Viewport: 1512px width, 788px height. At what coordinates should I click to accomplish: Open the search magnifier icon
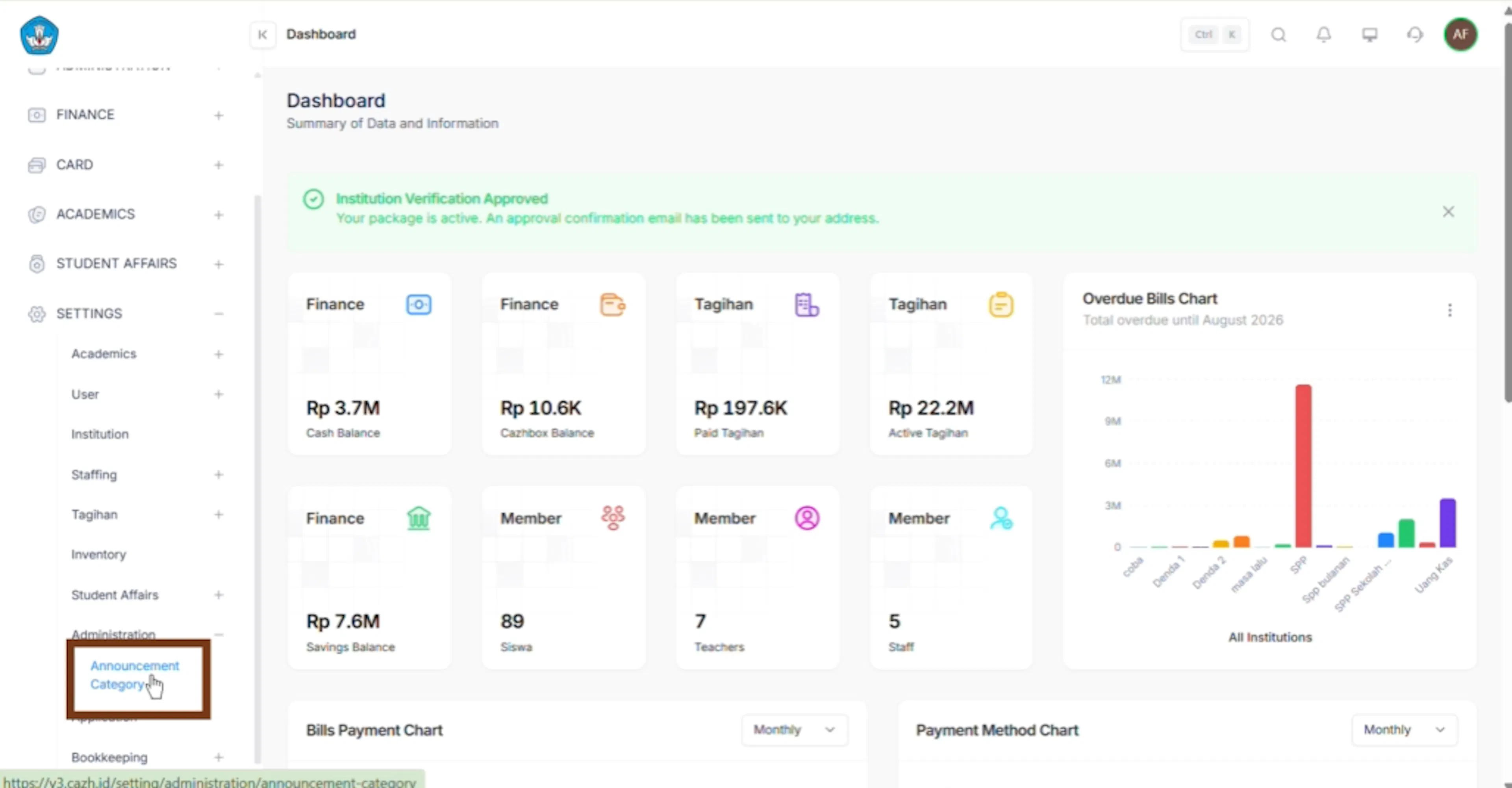point(1279,35)
